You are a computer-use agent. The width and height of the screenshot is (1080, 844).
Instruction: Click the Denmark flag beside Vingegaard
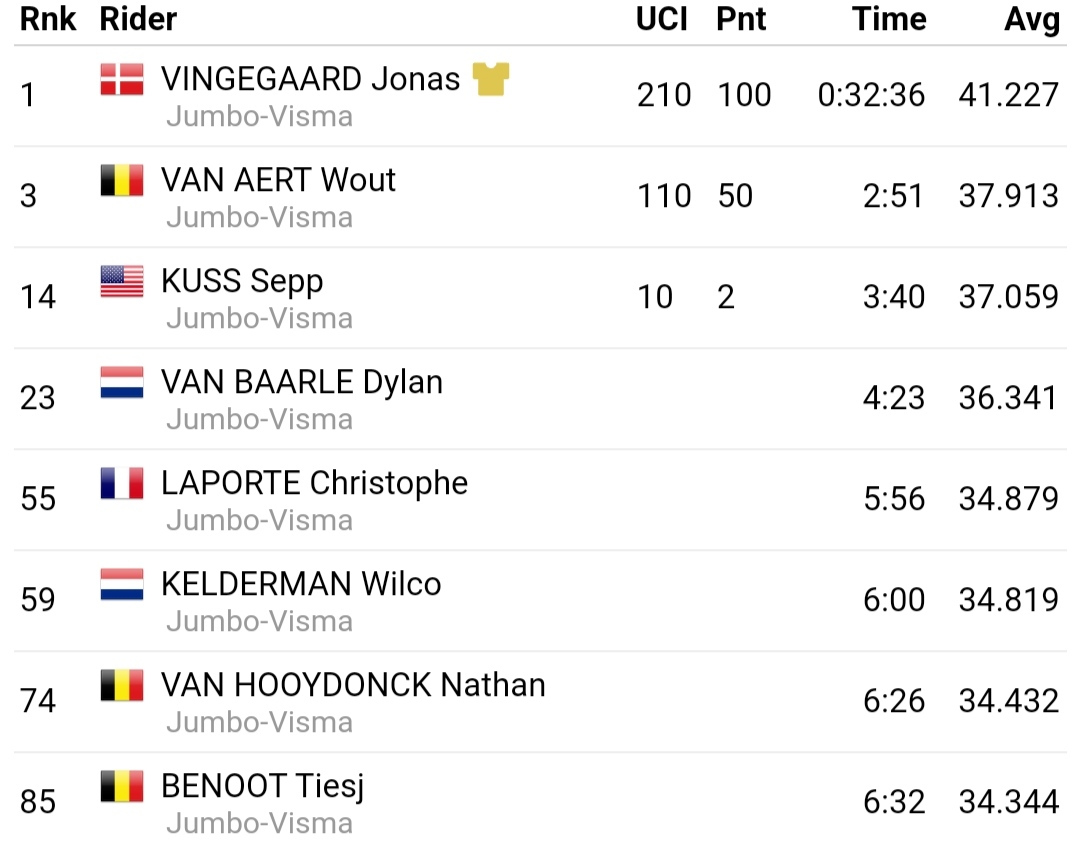[122, 79]
